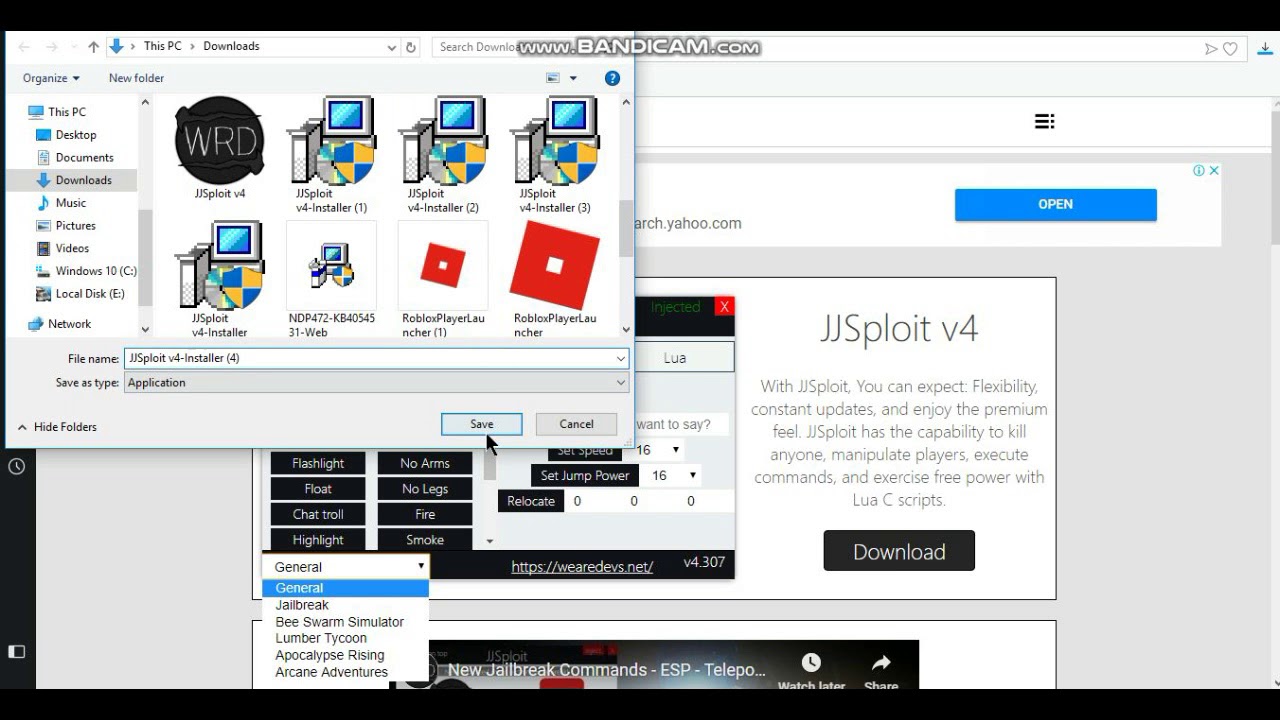Click the blue OPEN ad button
Screen dimensions: 1280x720
[x=1055, y=204]
